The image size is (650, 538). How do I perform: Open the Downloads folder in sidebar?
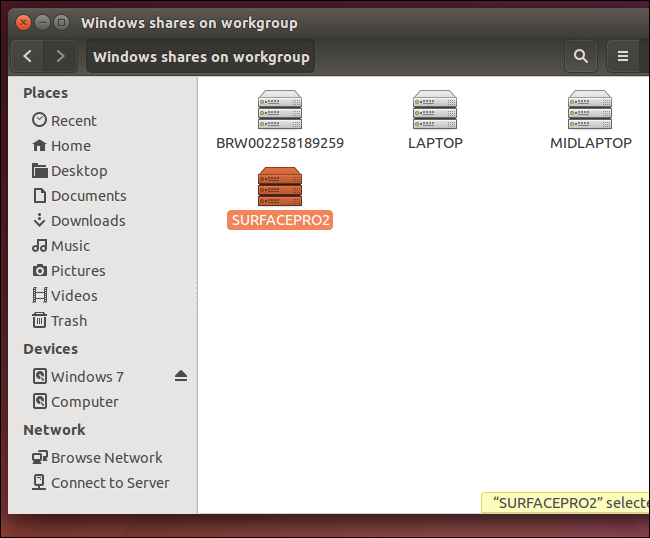tap(87, 221)
